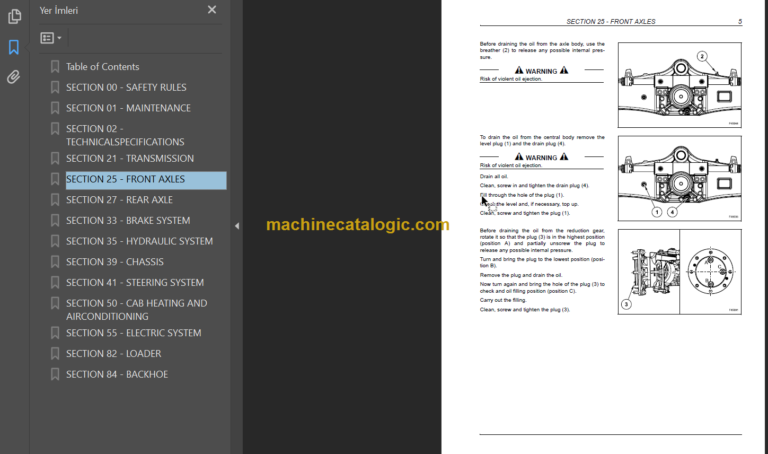Click bookmark icon beside SECTION 41 - STEERING SYSTEM
This screenshot has height=454, width=768.
55,283
